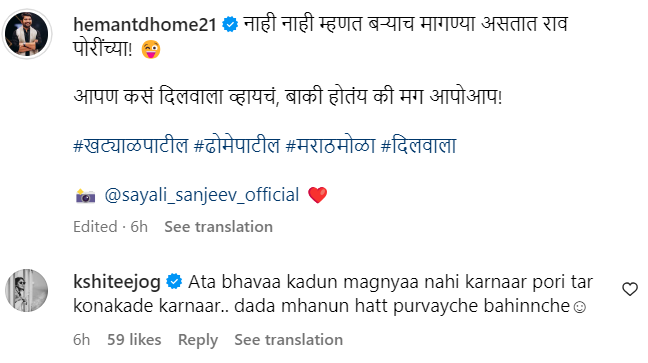
Task: Click hemantdhome21 verified badge
Action: 230,24
